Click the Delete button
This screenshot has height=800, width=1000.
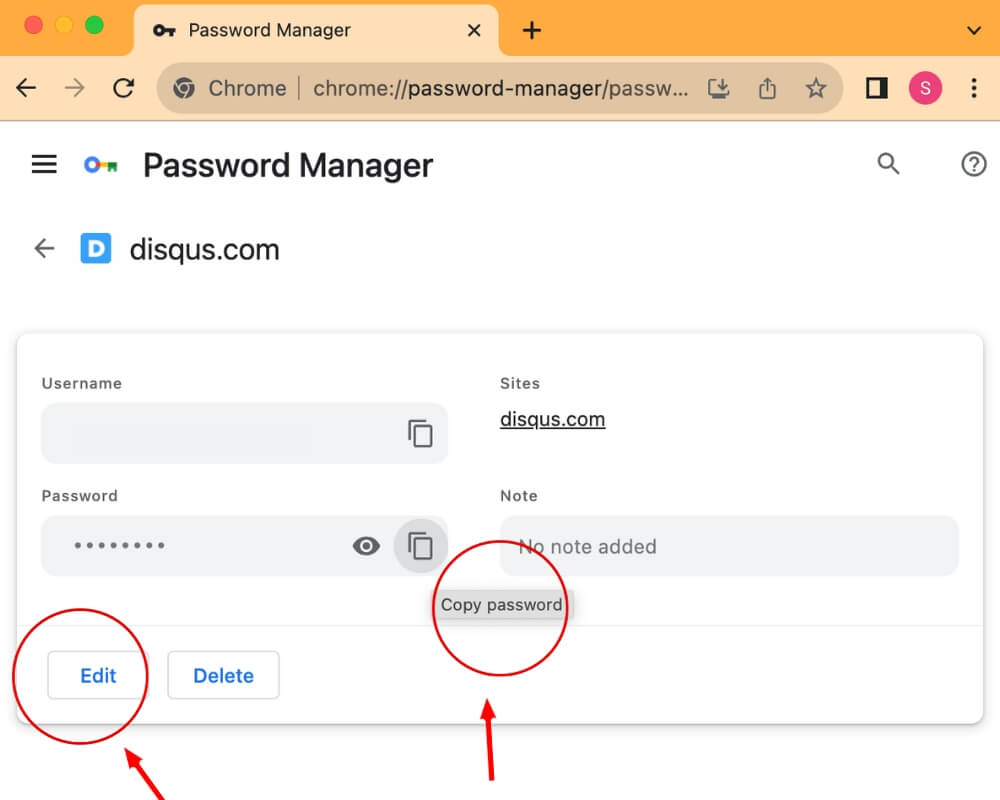pos(223,675)
